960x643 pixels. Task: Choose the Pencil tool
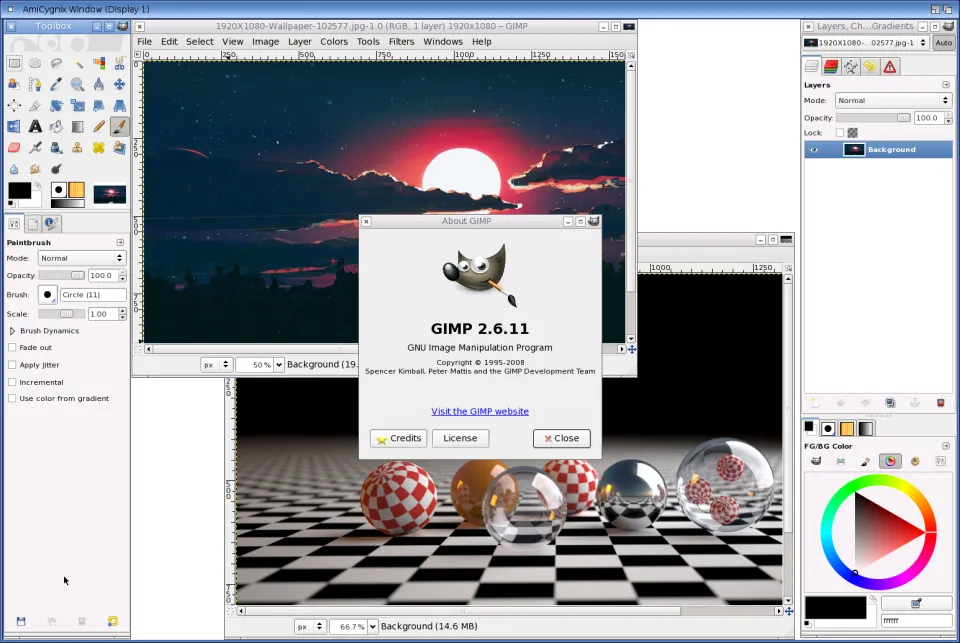(x=98, y=127)
